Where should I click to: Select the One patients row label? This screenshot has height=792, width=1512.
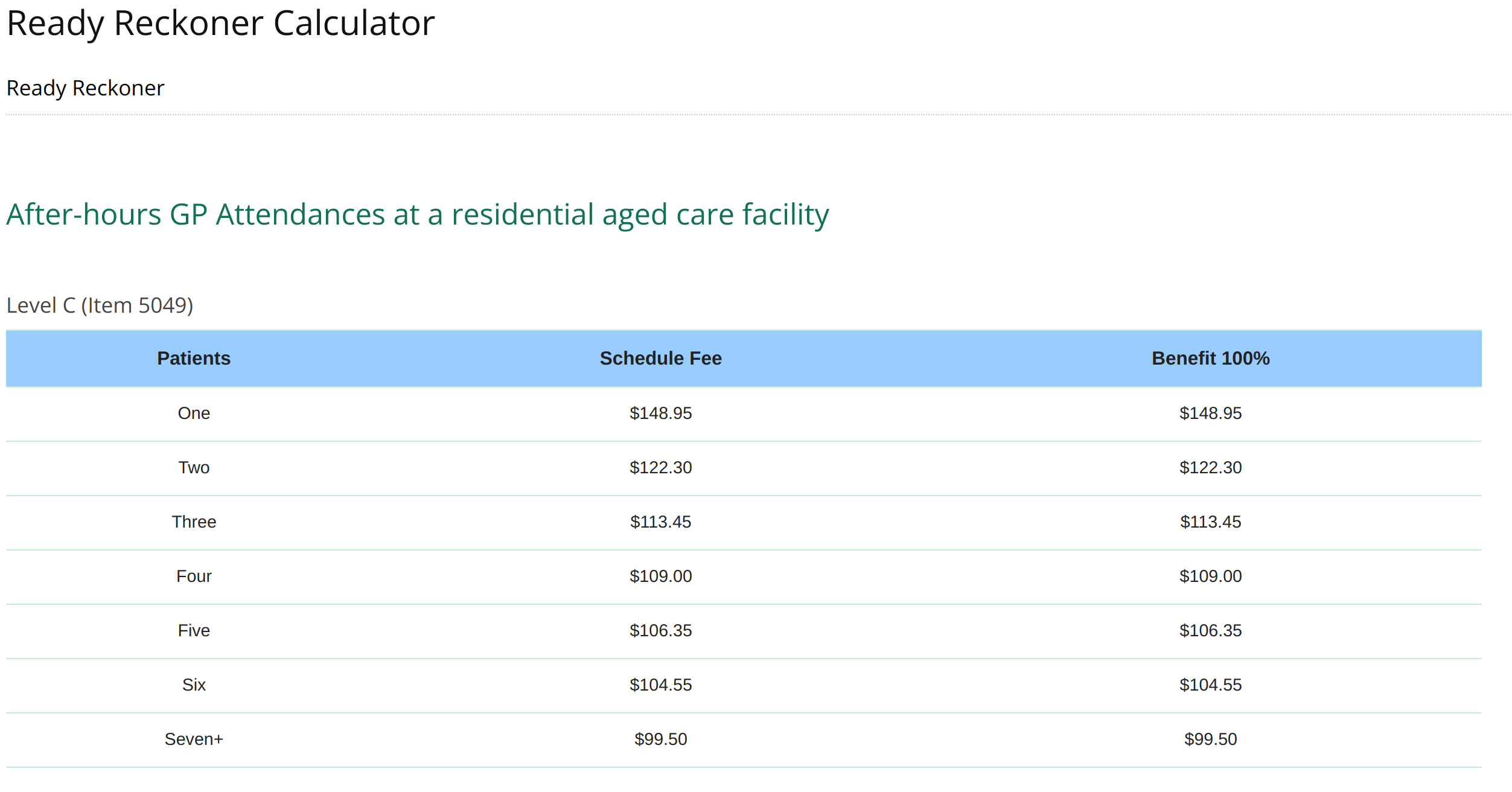[194, 414]
